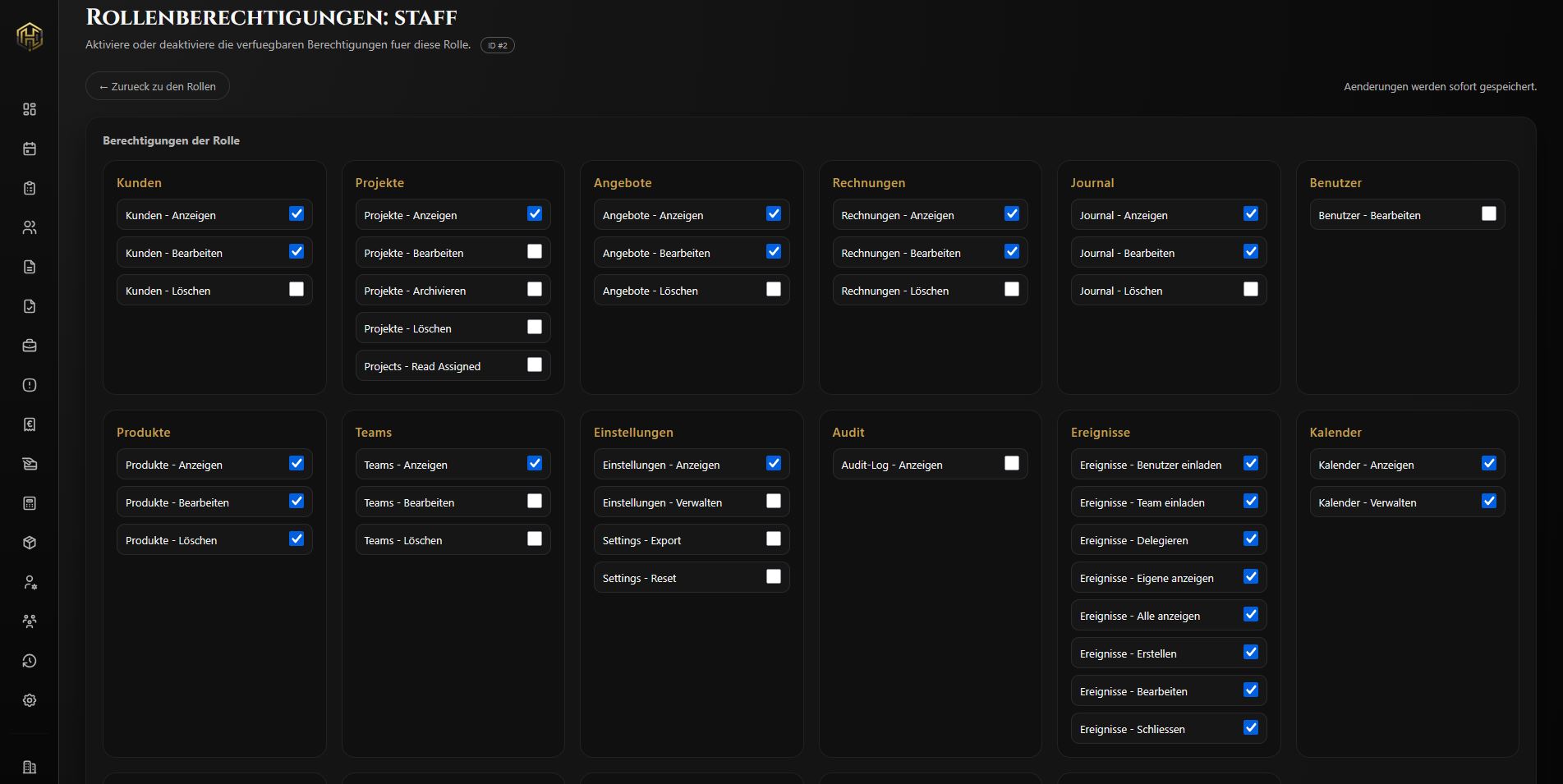Tick Settings - Reset checkbox
Viewport: 1563px width, 784px height.
tap(774, 576)
